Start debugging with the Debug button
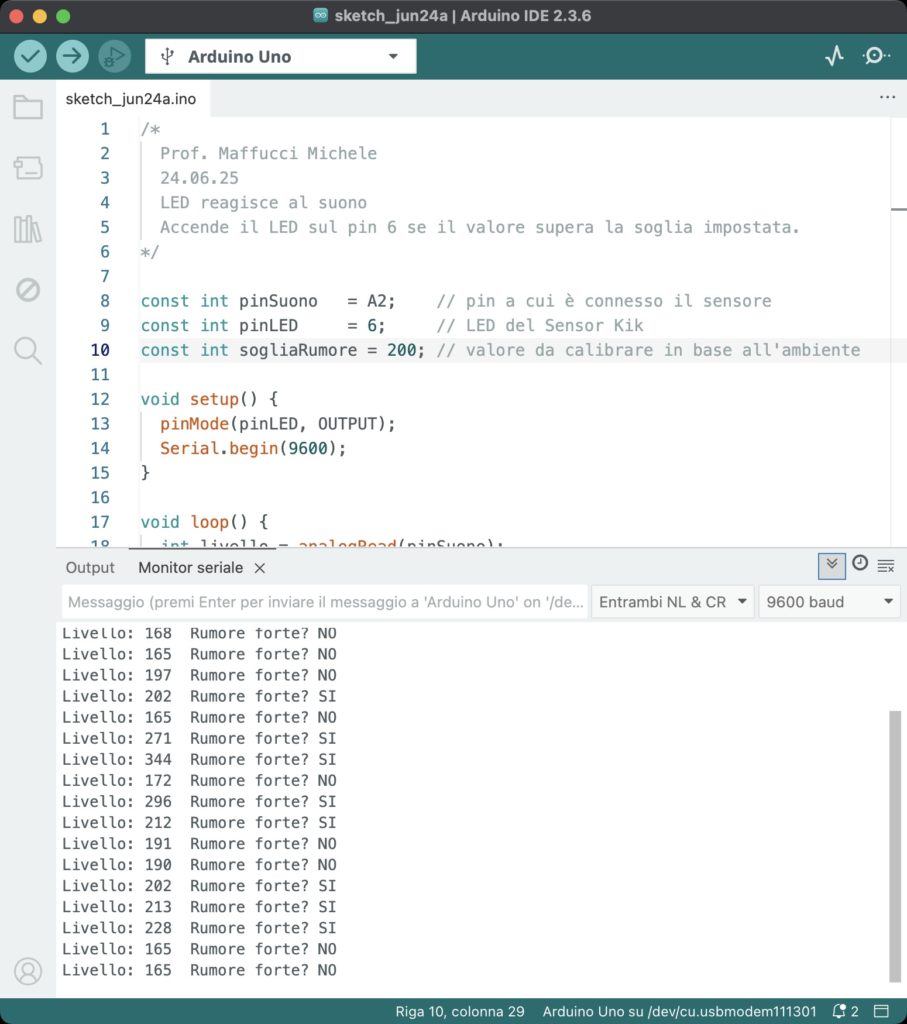Viewport: 907px width, 1024px height. [x=114, y=56]
